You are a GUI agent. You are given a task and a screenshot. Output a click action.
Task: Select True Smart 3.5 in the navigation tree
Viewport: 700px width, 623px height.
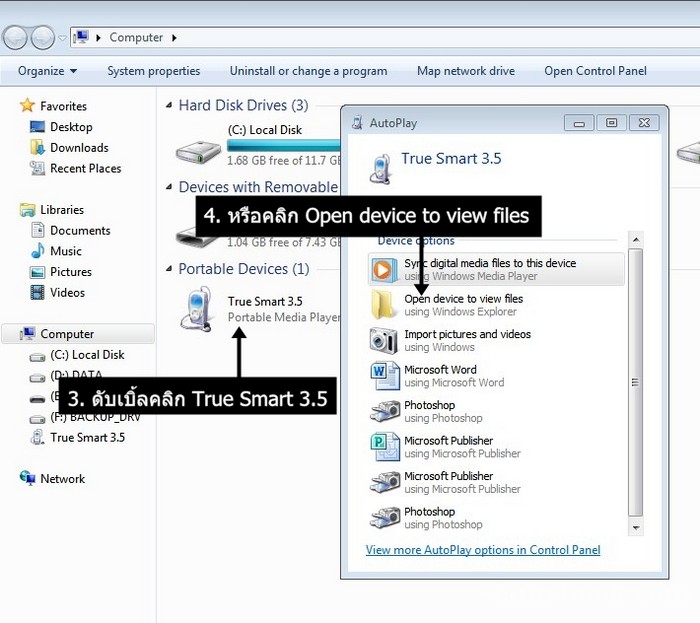[x=87, y=437]
